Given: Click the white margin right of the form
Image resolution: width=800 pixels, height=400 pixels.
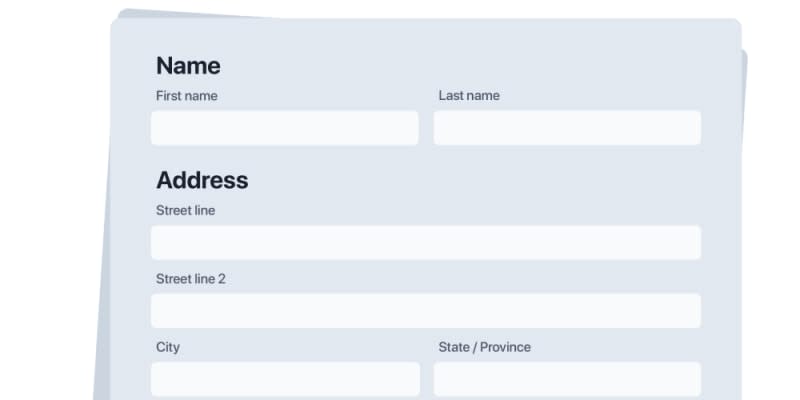Looking at the screenshot, I should (775, 200).
